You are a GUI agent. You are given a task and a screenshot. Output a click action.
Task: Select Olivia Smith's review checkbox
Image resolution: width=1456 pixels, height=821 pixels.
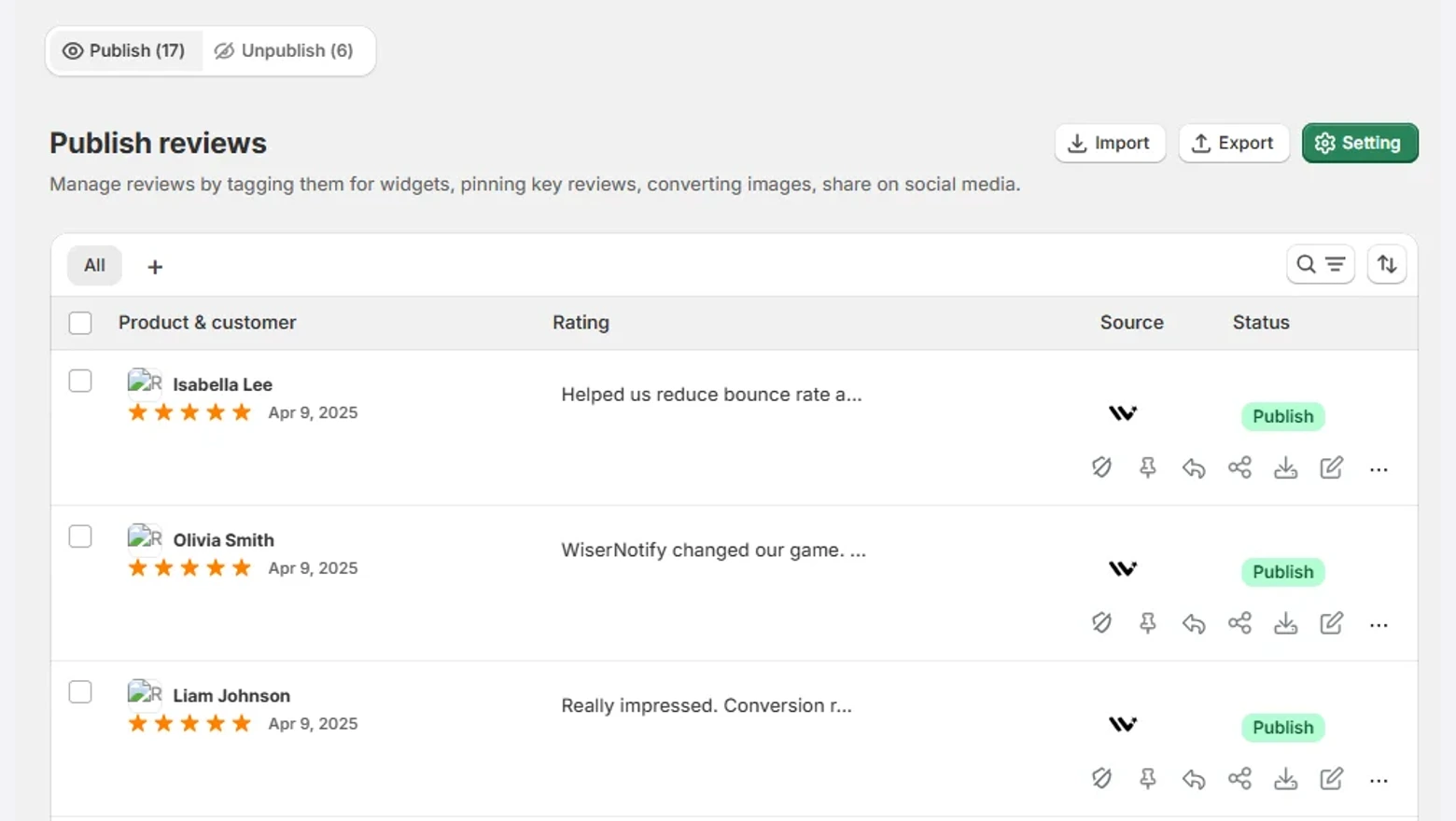[x=80, y=537]
